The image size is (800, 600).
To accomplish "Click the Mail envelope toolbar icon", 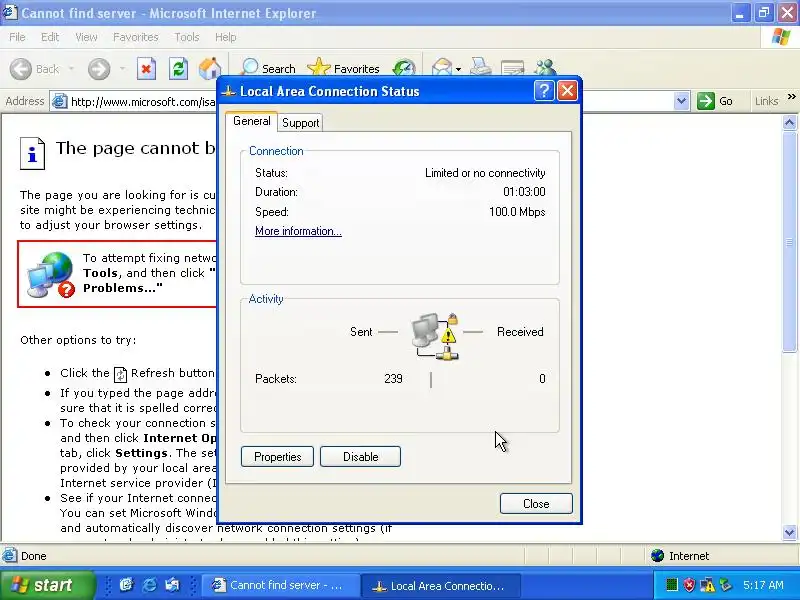I will point(441,68).
